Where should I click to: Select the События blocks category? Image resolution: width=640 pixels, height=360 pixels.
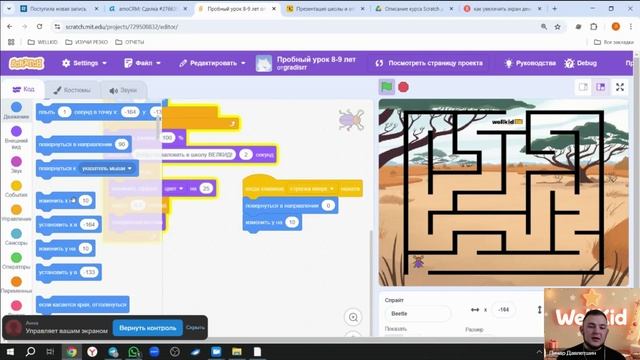pos(16,189)
